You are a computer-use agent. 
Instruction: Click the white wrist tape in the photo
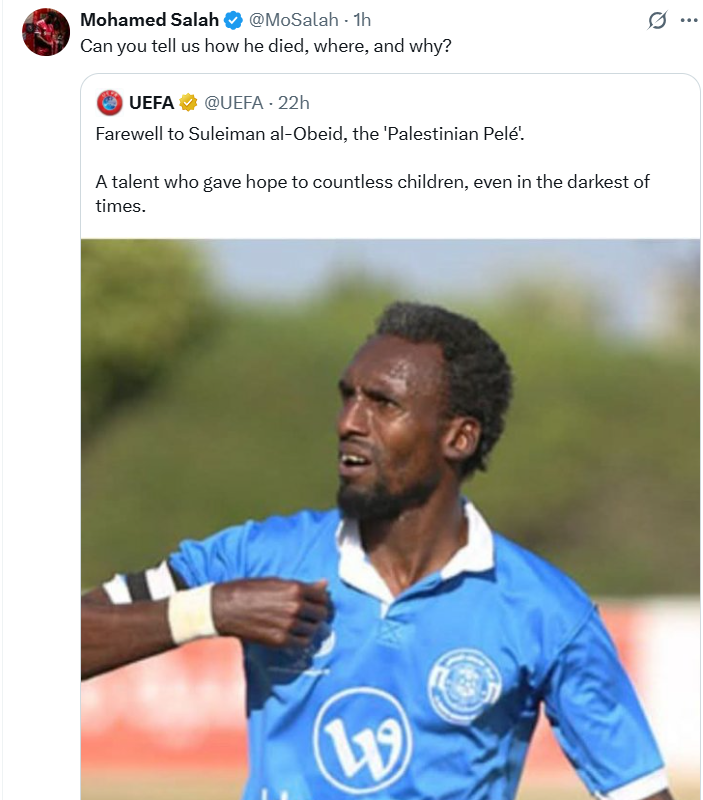tap(192, 613)
